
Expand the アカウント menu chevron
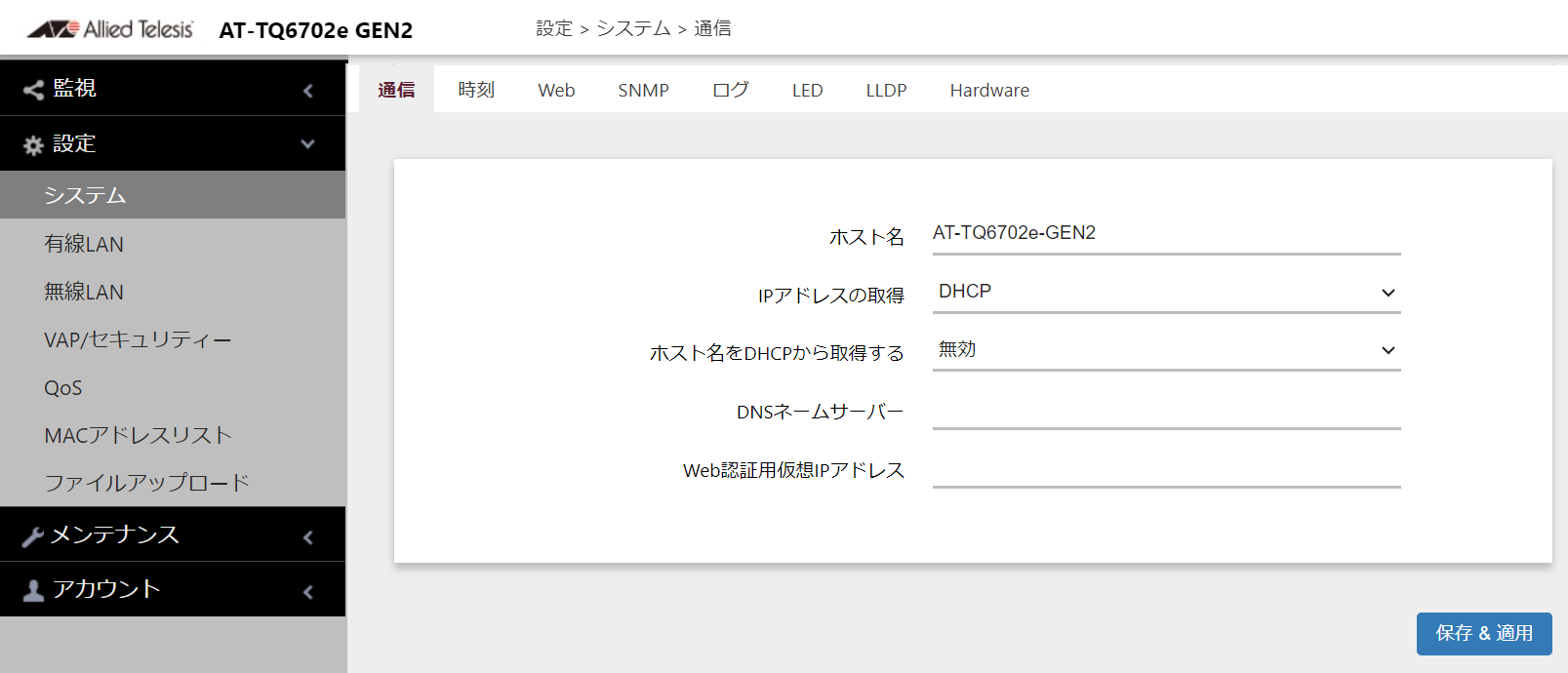(x=308, y=592)
